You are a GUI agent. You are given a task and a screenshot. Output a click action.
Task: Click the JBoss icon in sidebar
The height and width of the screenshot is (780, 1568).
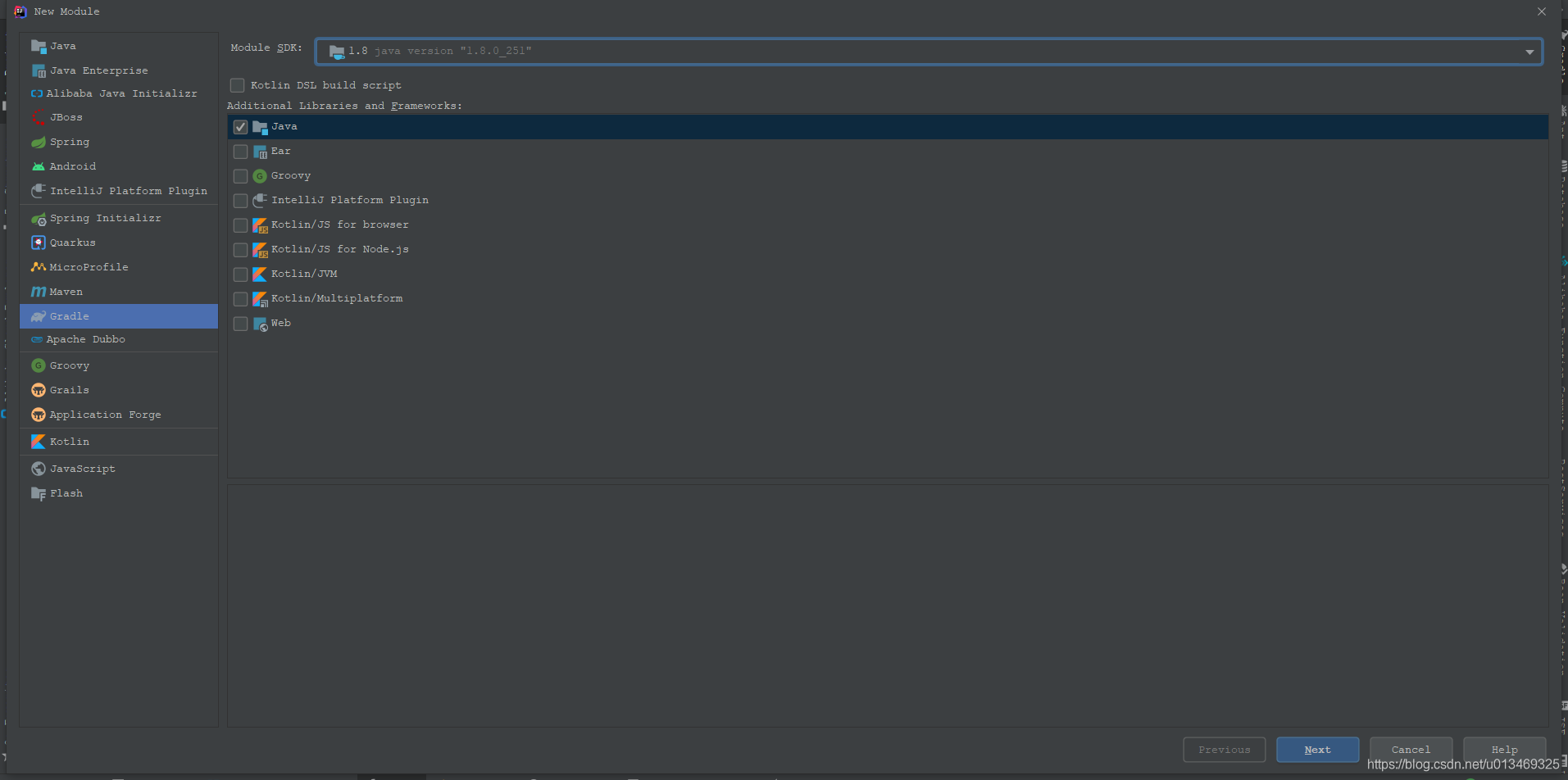coord(39,118)
